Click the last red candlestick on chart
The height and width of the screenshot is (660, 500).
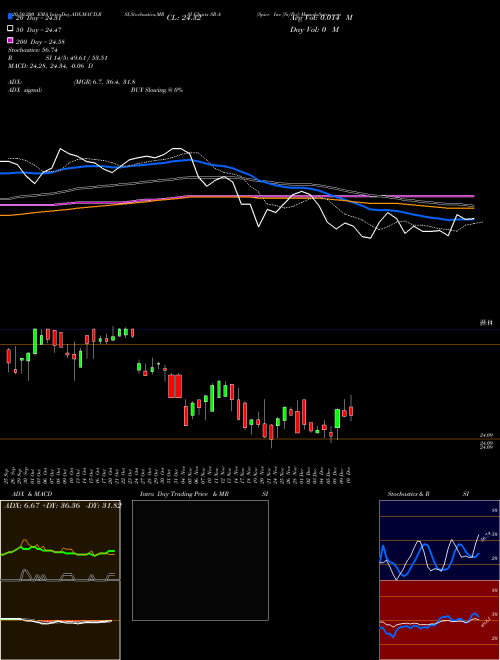tap(351, 411)
